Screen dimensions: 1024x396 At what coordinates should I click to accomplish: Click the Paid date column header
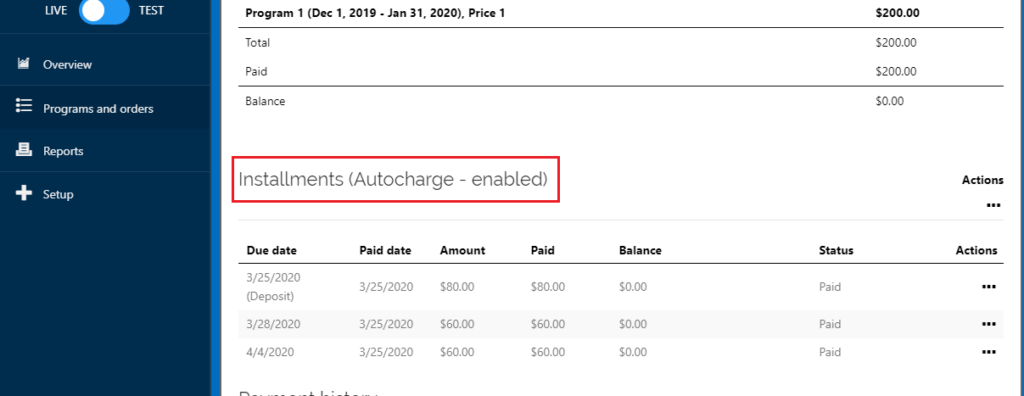click(x=385, y=250)
